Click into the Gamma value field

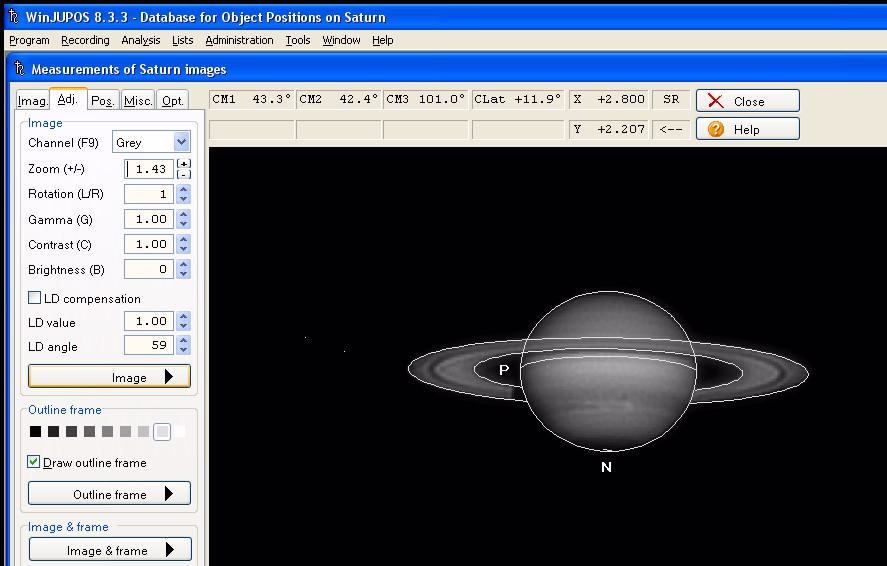148,219
